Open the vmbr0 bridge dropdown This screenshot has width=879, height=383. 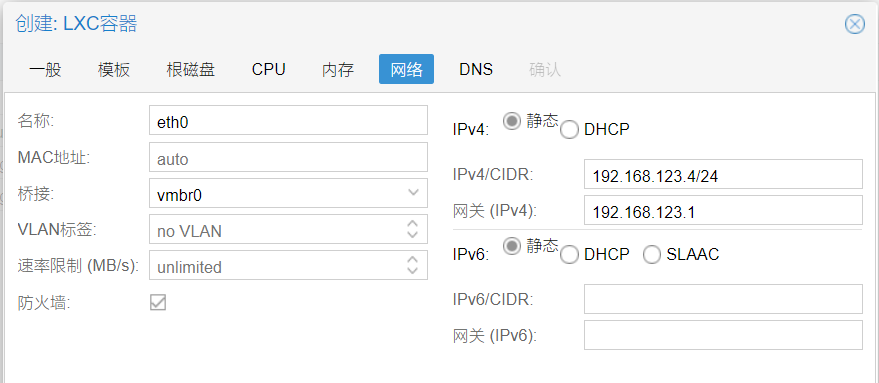[413, 193]
